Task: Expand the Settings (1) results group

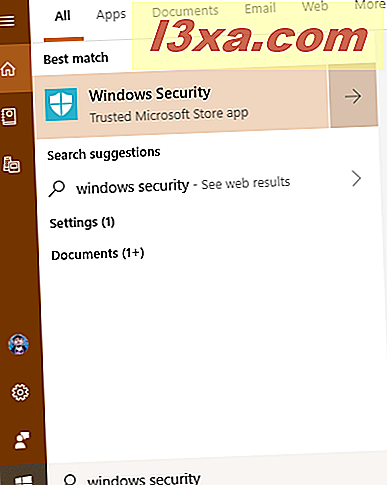Action: pos(82,223)
